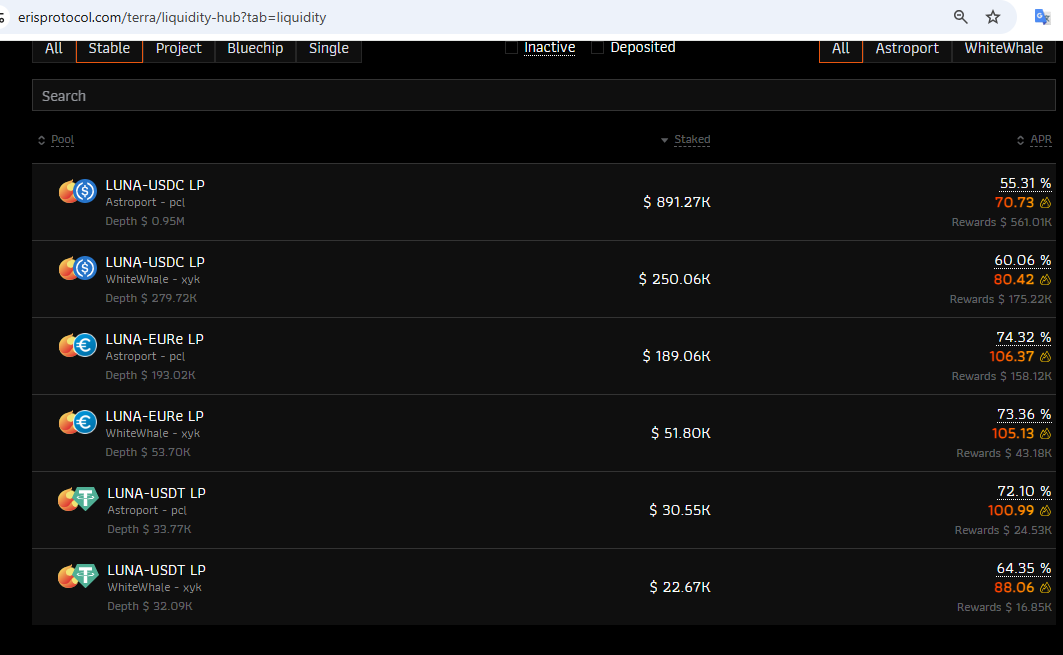Click the LUNA-USDT WhiteWhale pool token icon

(77, 576)
